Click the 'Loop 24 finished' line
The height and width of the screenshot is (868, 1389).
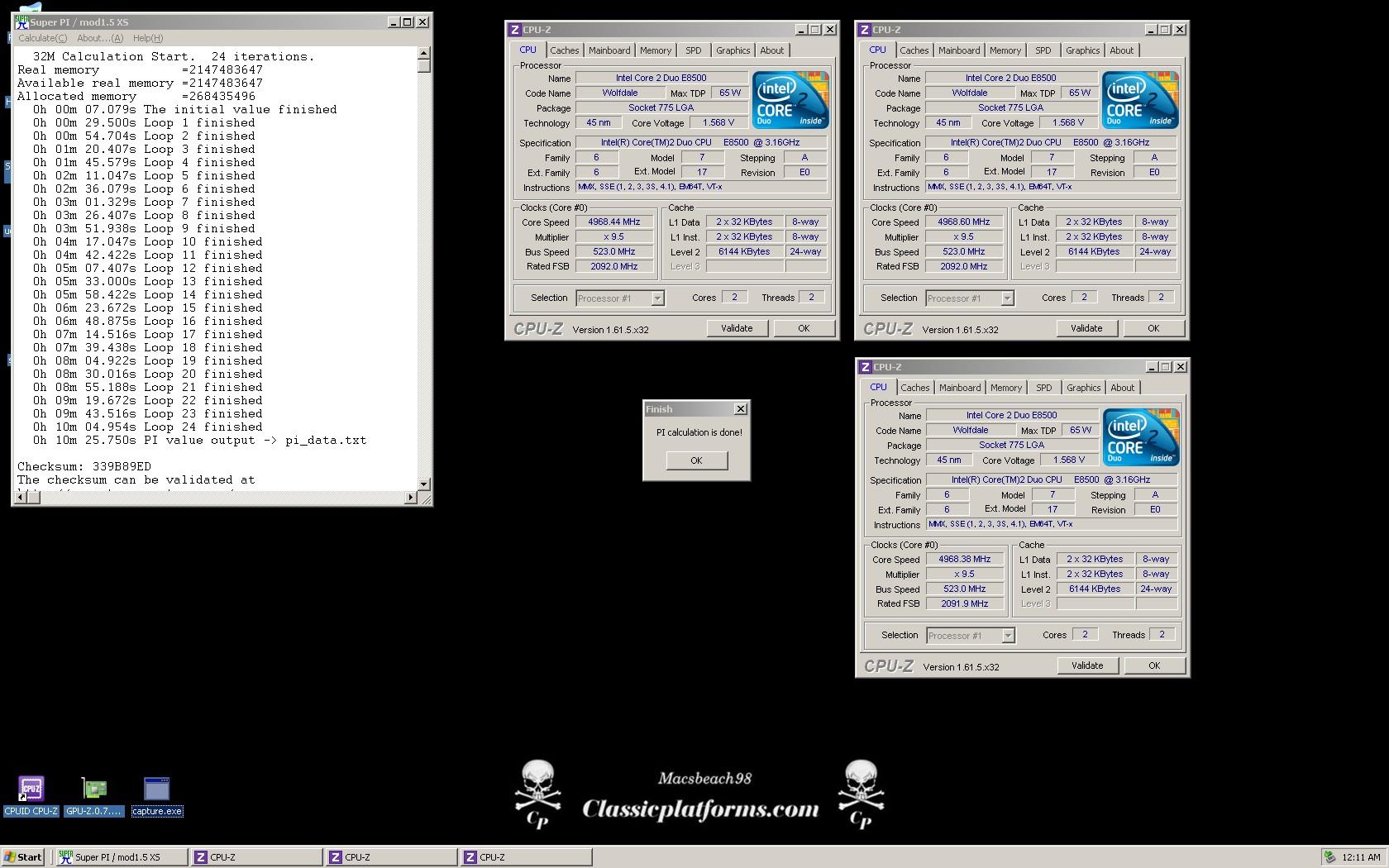(148, 427)
